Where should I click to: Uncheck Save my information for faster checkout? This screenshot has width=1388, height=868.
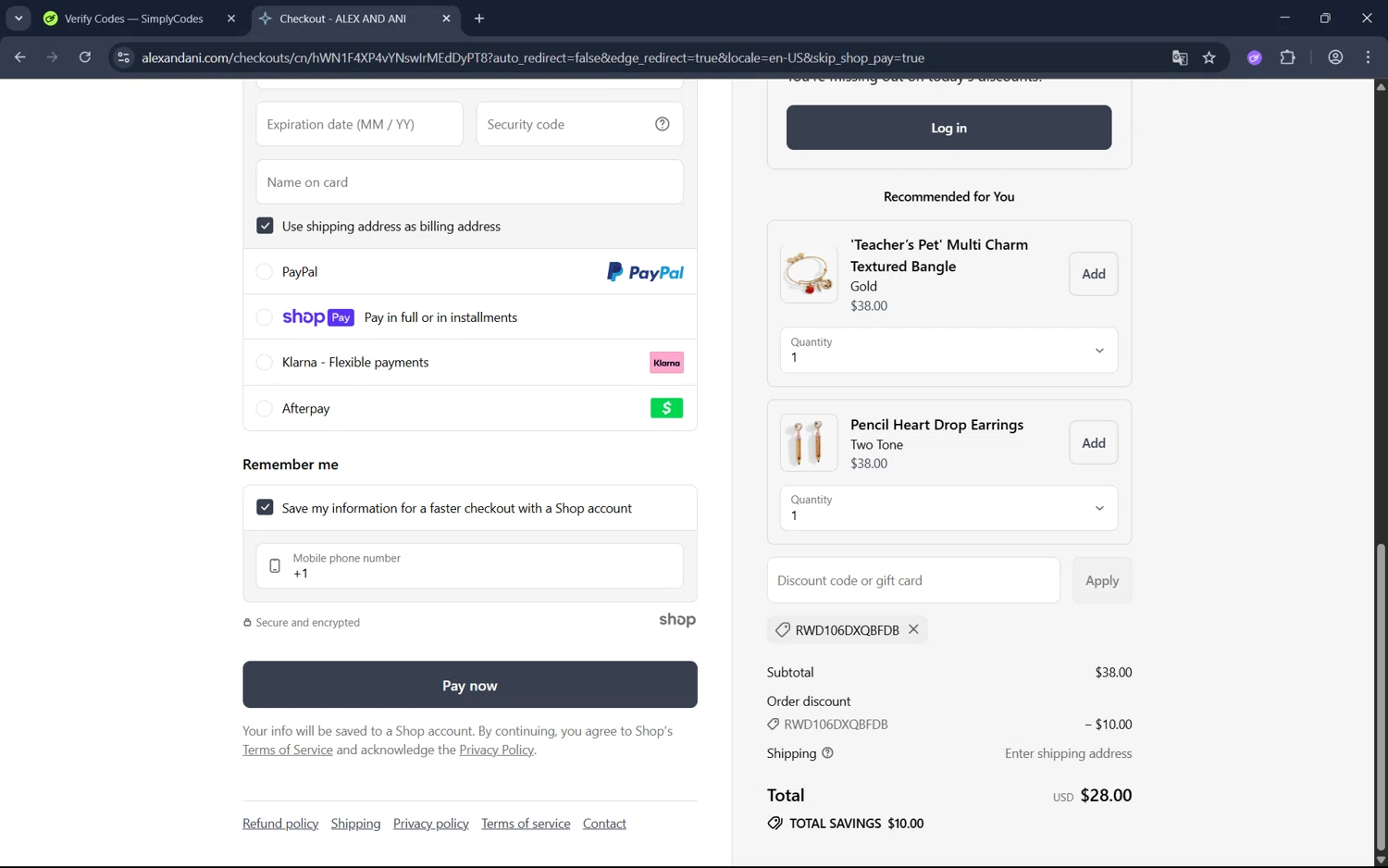[x=265, y=508]
